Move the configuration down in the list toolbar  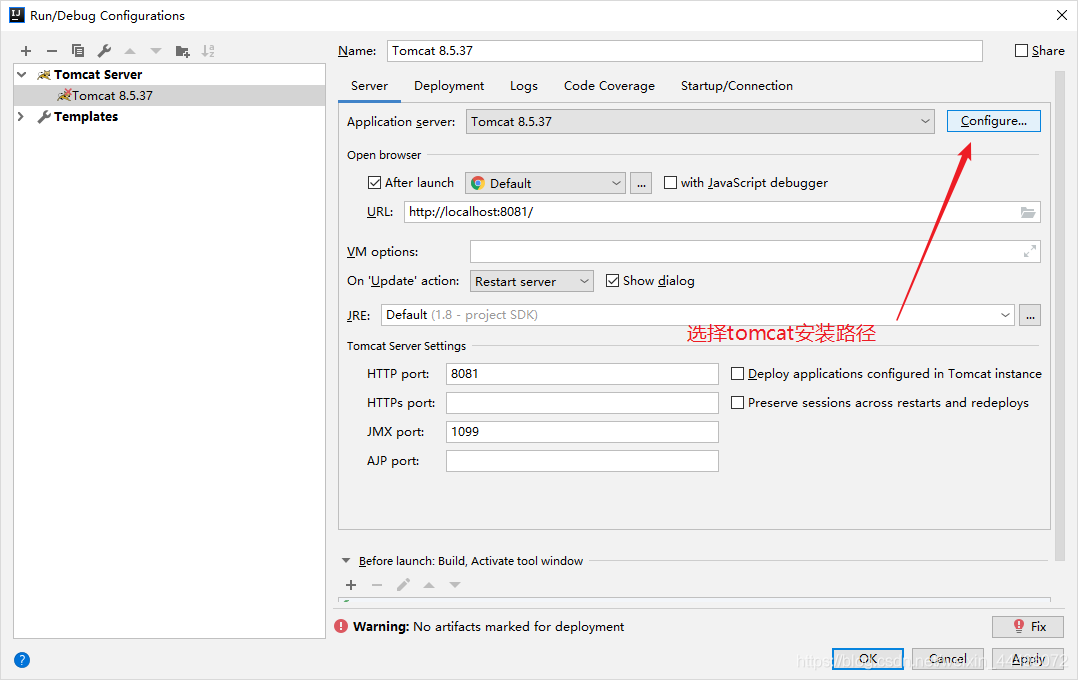pyautogui.click(x=156, y=51)
